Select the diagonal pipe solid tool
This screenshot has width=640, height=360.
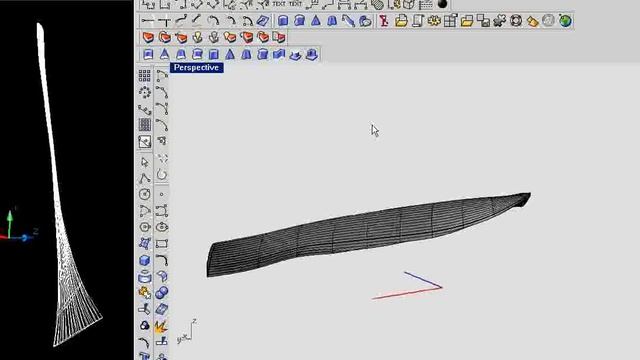pyautogui.click(x=348, y=21)
